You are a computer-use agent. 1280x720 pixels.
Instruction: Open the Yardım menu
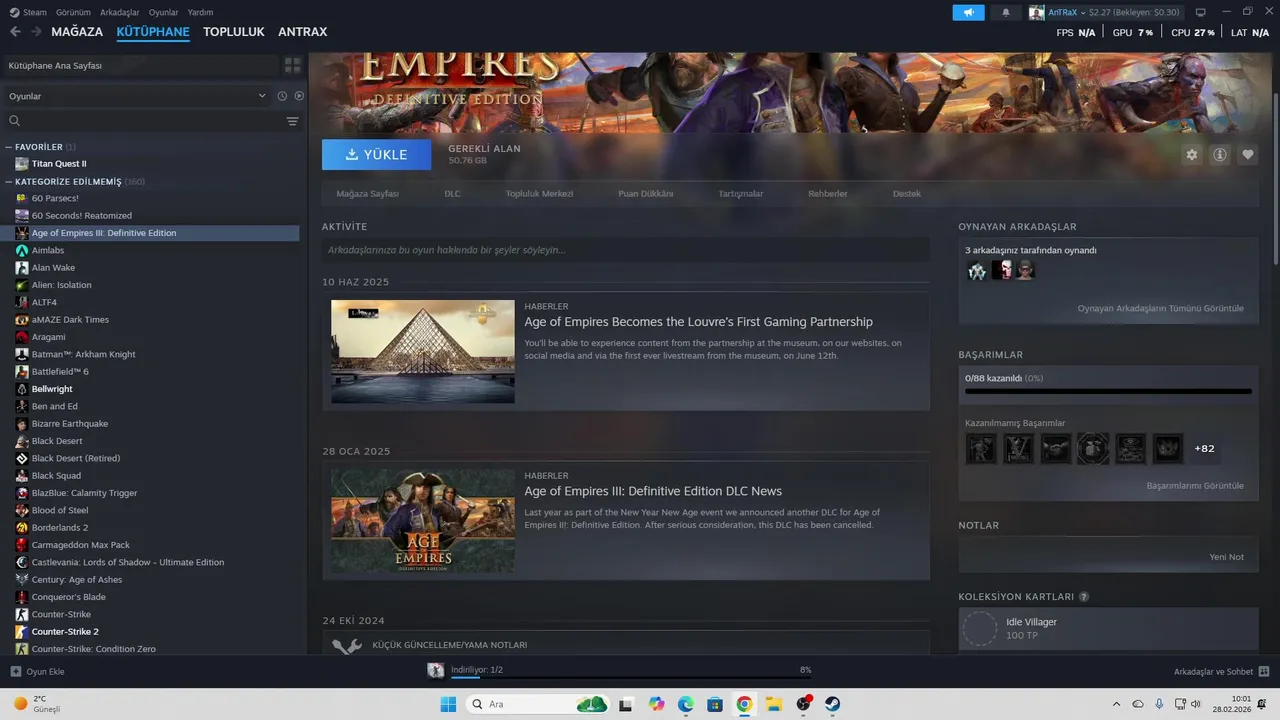pos(201,12)
